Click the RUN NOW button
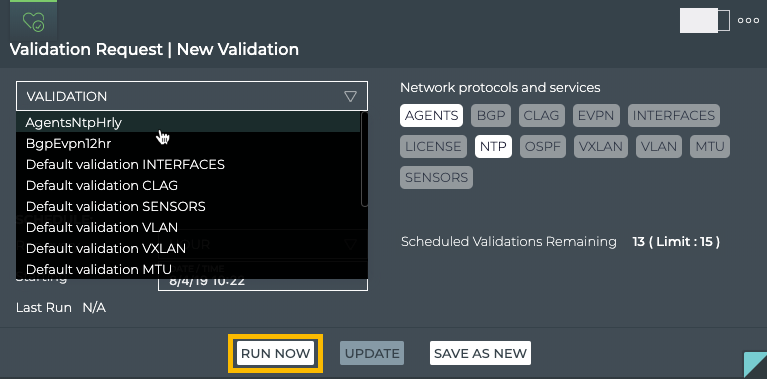Screen dimensions: 767x379 click(275, 353)
